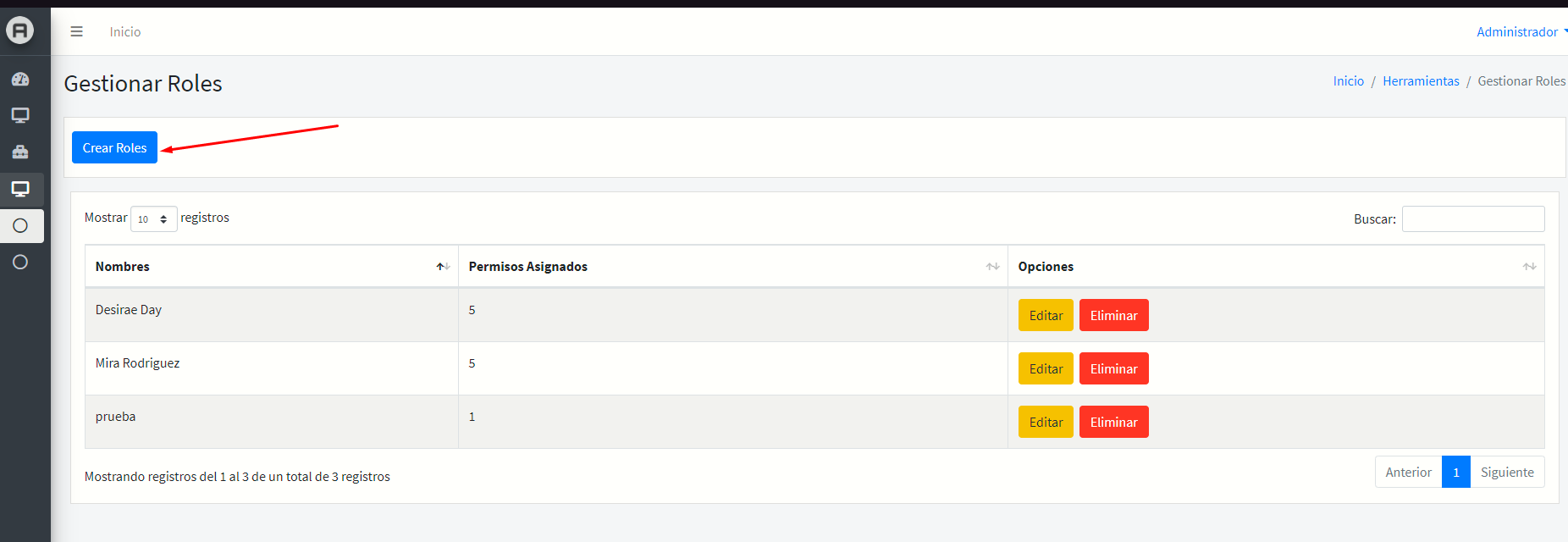Open the Mostrar registros count dropdown
The image size is (1568, 542).
point(153,219)
